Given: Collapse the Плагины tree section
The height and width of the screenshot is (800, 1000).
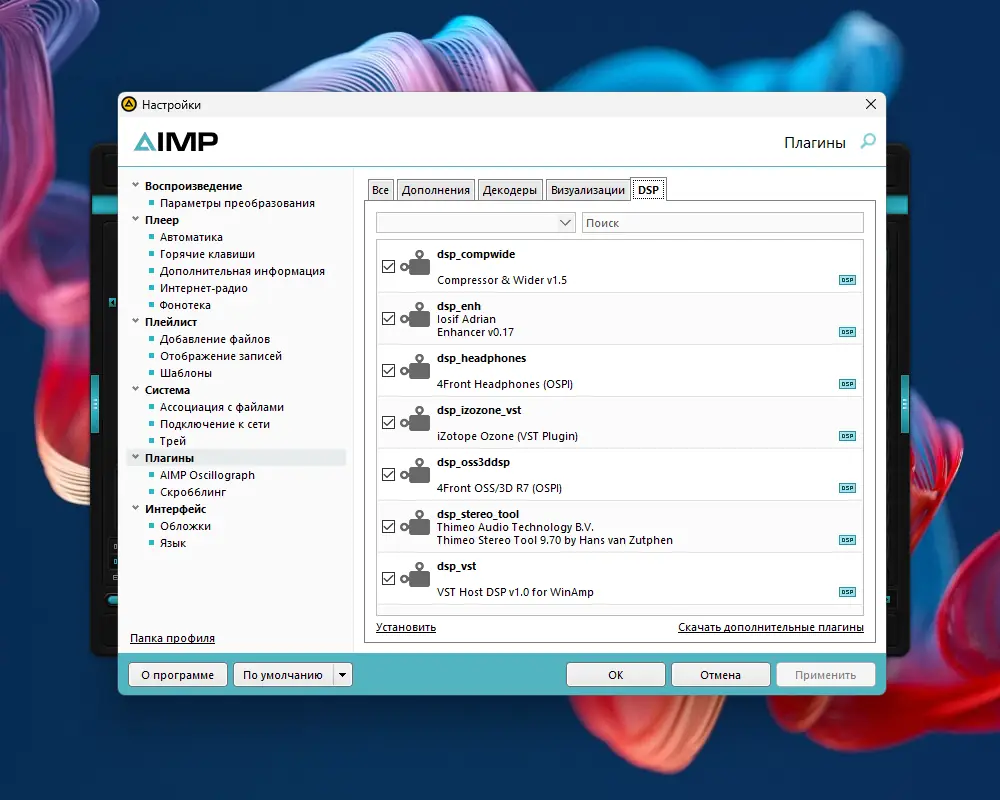Looking at the screenshot, I should point(135,457).
